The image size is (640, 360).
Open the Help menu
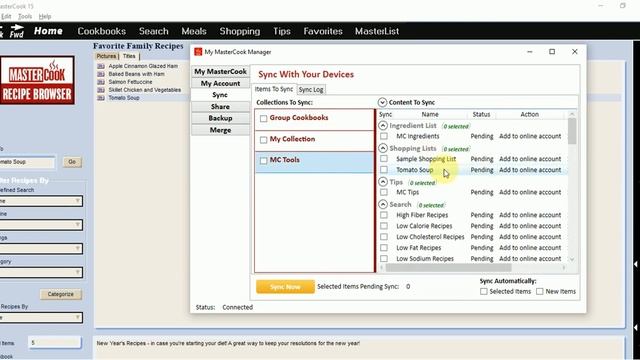click(45, 16)
